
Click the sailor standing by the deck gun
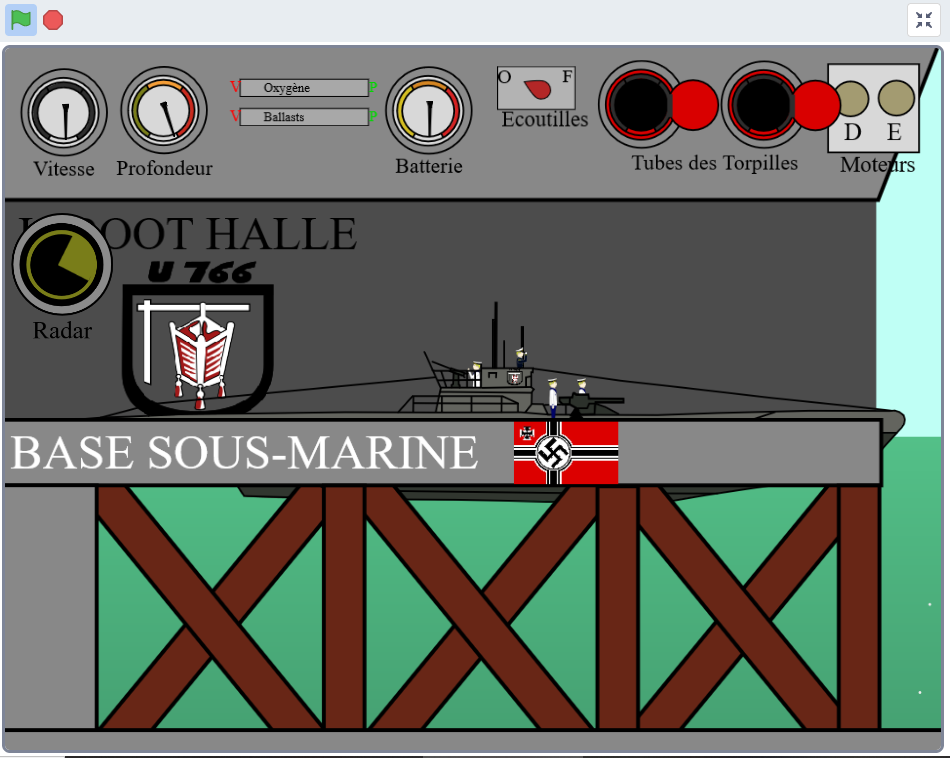(x=552, y=398)
